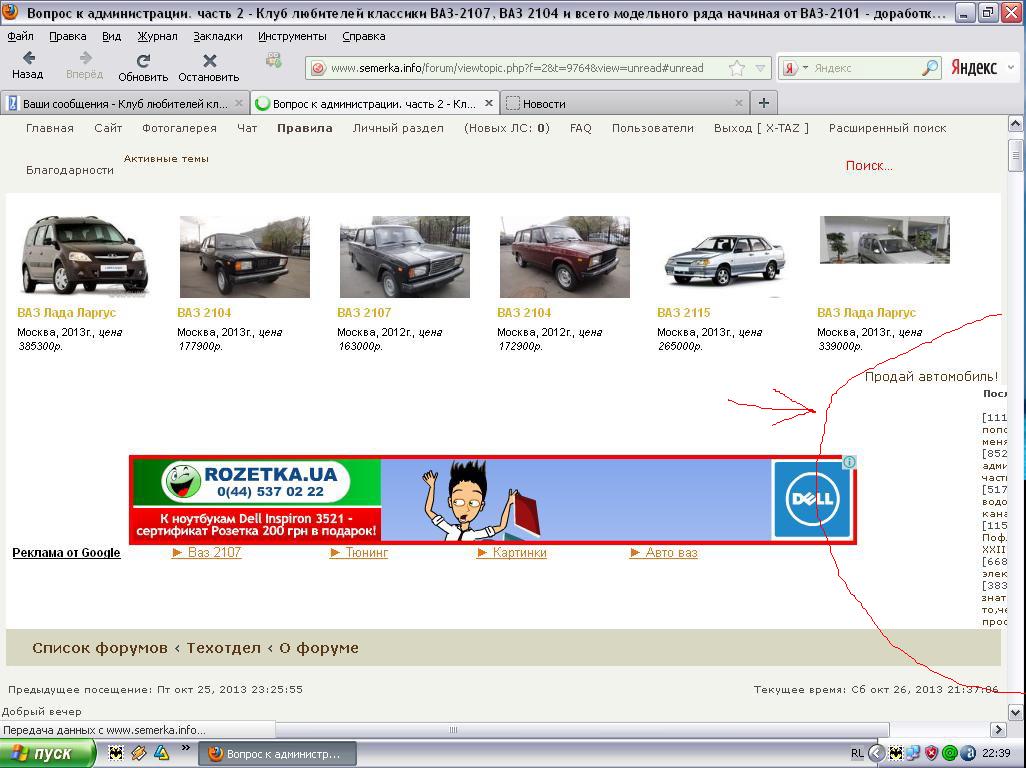Open the Реклама от Google link

point(66,553)
